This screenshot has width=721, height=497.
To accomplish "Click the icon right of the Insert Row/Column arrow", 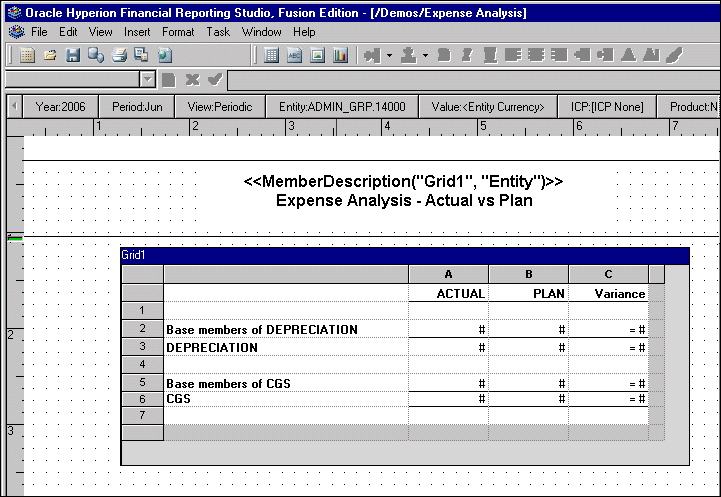I will pyautogui.click(x=409, y=56).
